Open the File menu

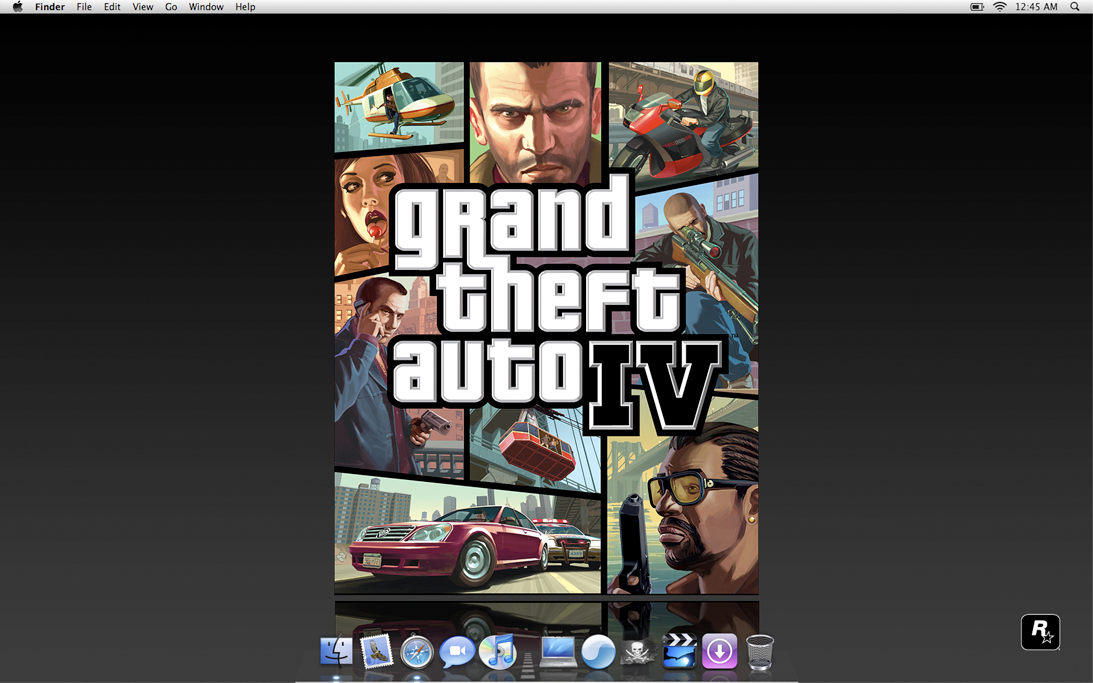click(84, 7)
